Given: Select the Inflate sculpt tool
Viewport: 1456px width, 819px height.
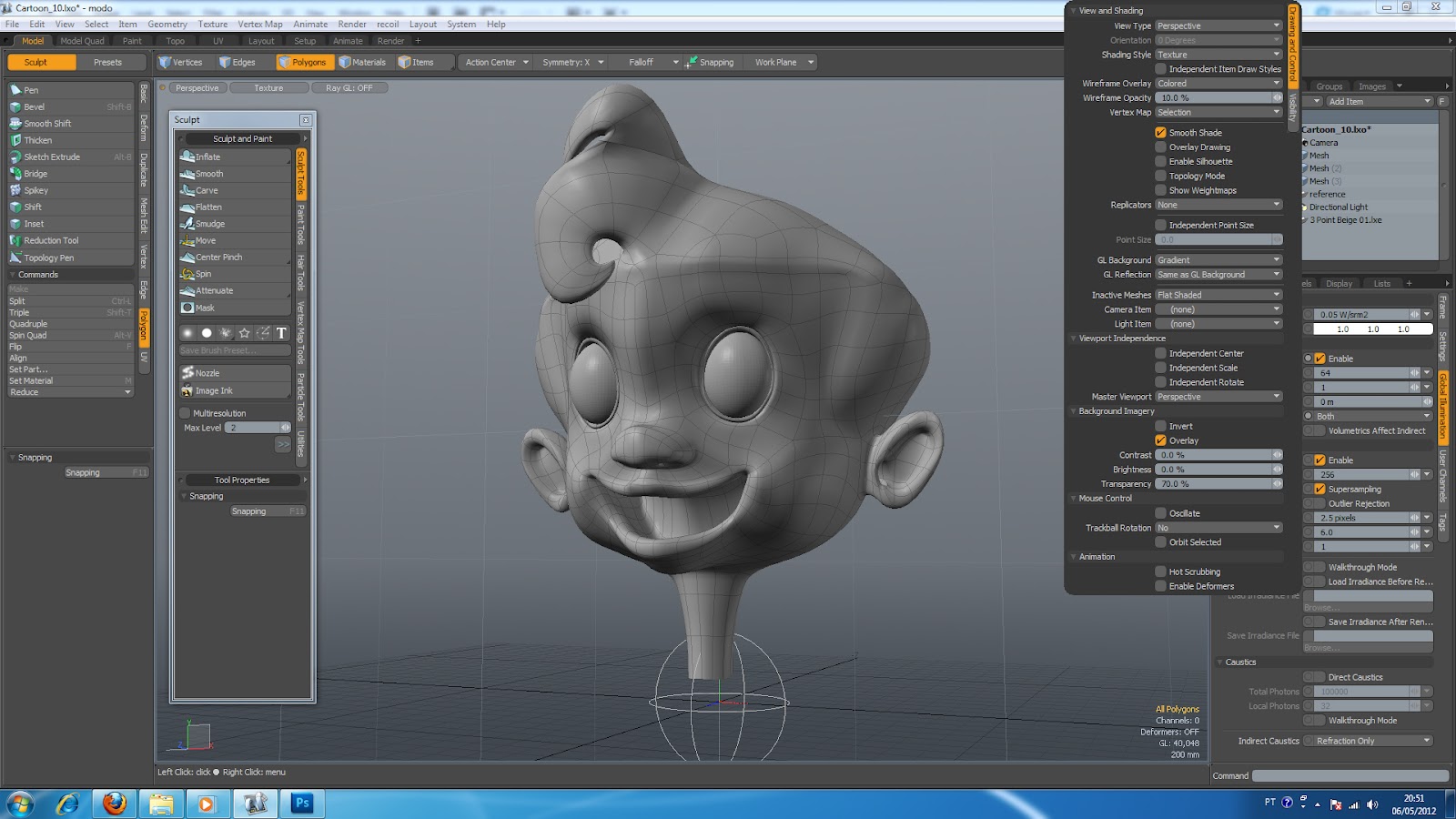Looking at the screenshot, I should pos(207,157).
